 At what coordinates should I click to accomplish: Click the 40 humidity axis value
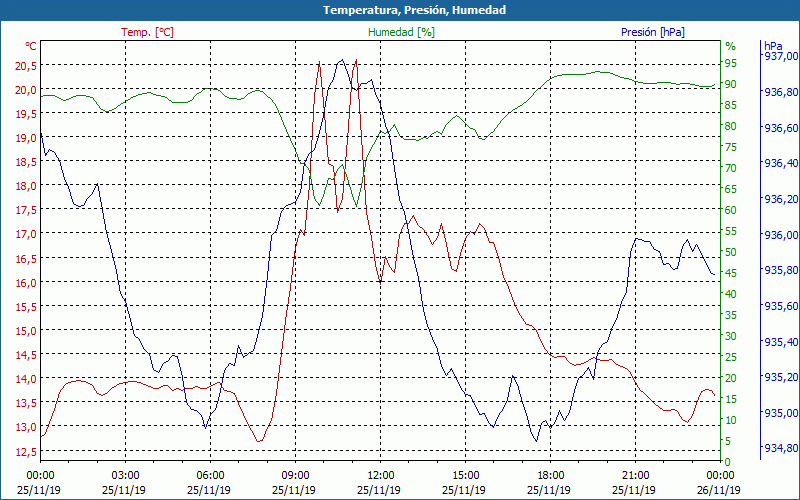click(731, 294)
